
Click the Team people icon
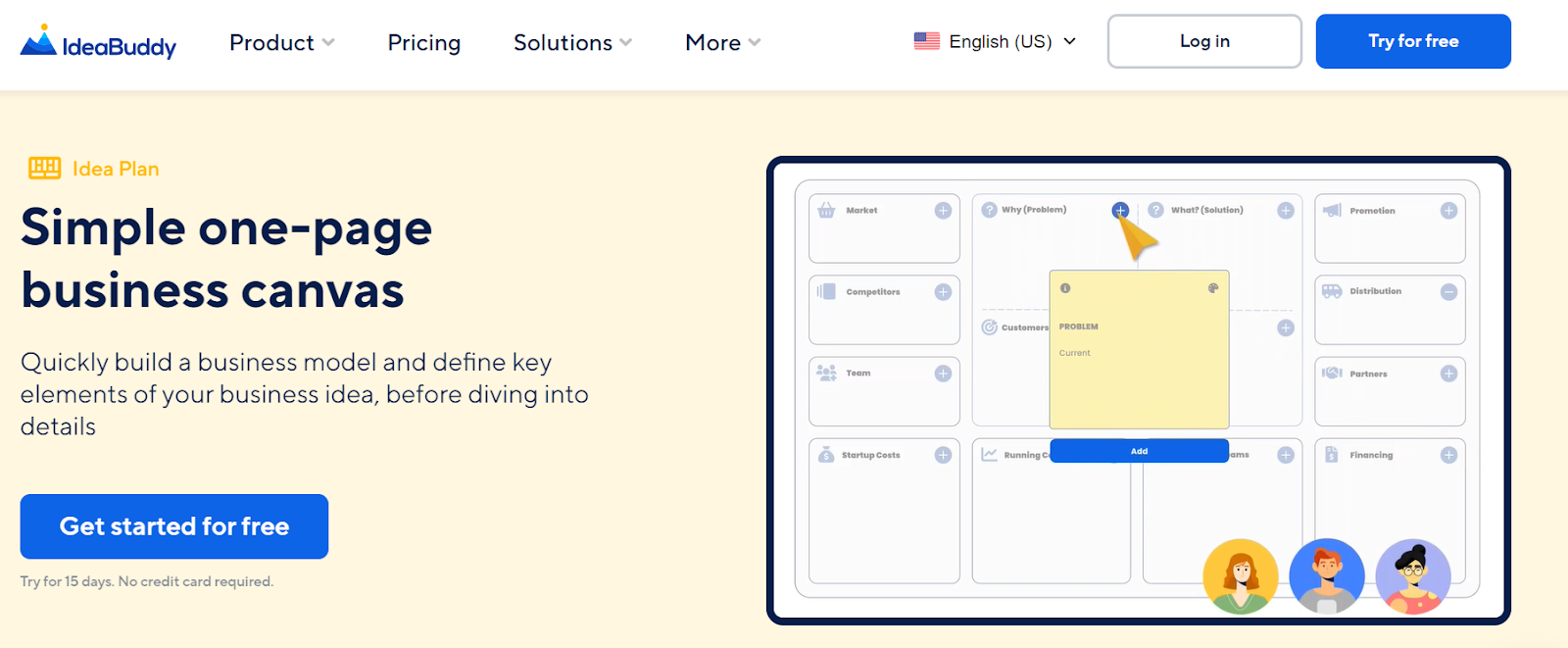(x=826, y=373)
